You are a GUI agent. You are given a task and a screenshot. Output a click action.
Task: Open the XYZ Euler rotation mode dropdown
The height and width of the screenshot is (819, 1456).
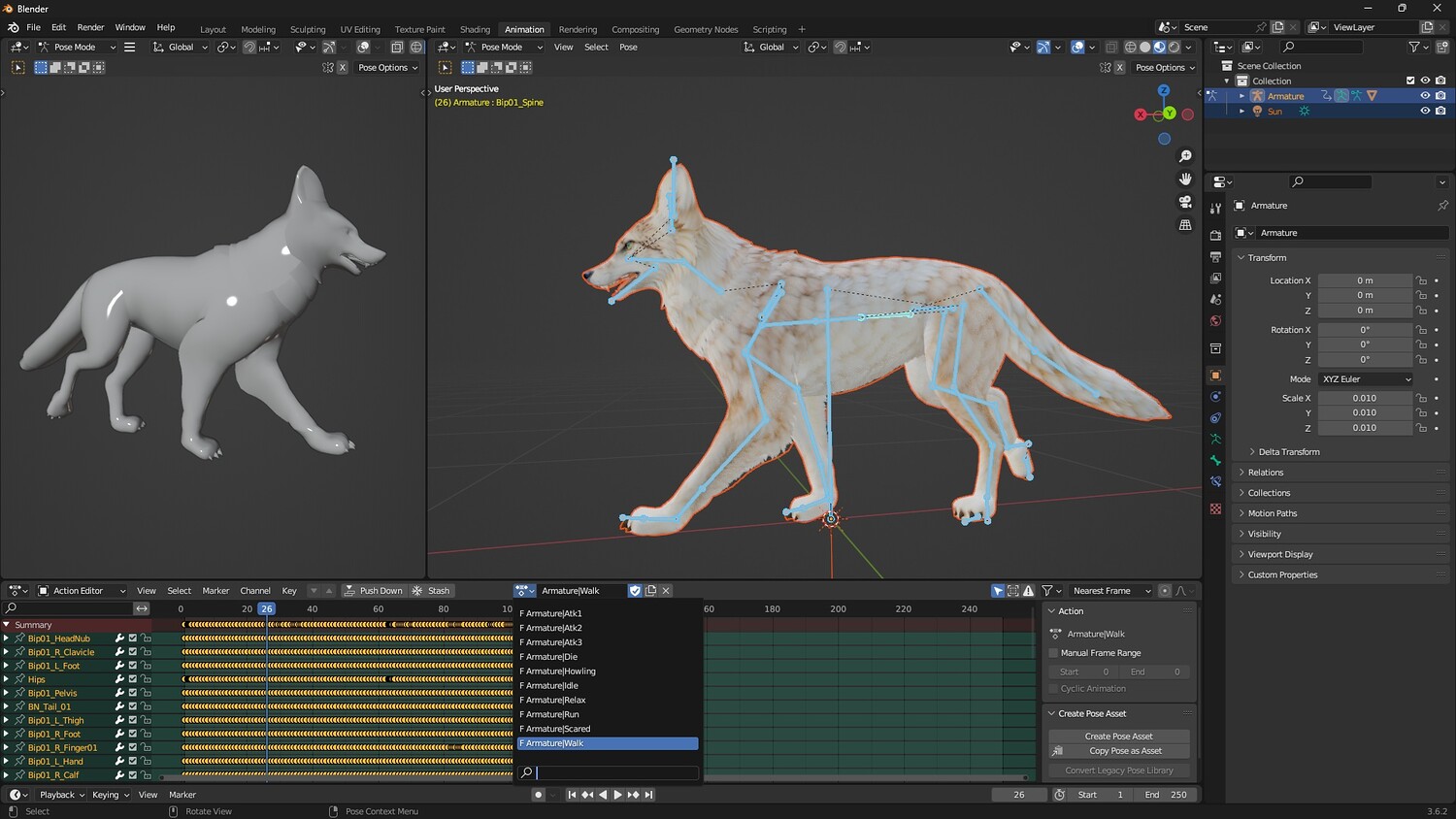click(1366, 379)
